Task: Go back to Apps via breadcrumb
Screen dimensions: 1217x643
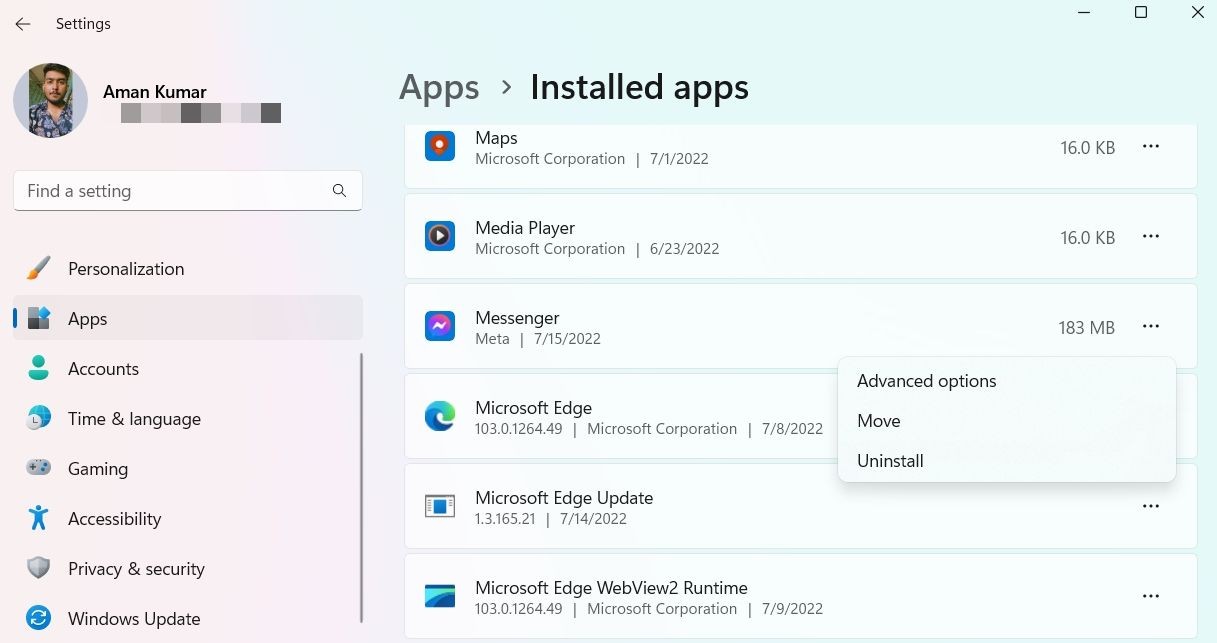Action: (440, 88)
